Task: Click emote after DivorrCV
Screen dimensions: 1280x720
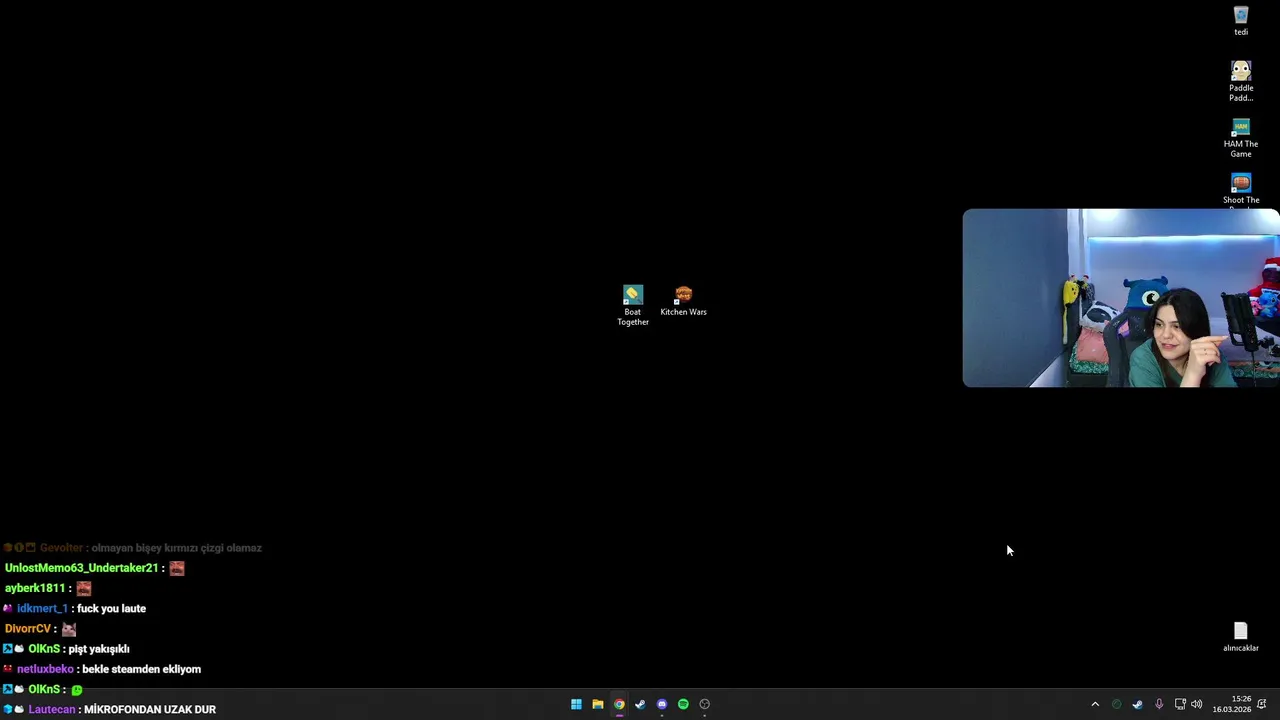Action: (69, 629)
